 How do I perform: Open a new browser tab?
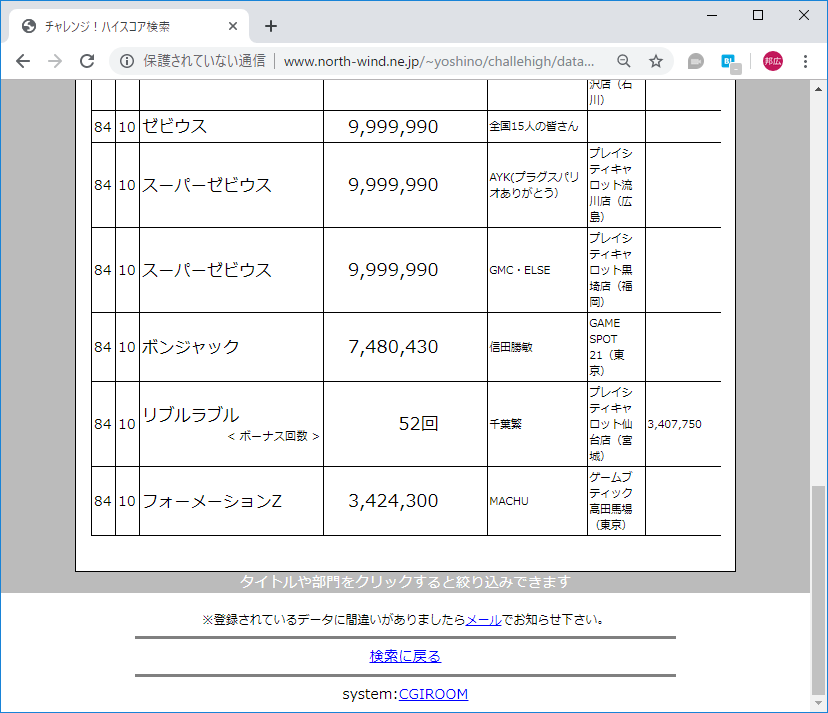[x=270, y=26]
